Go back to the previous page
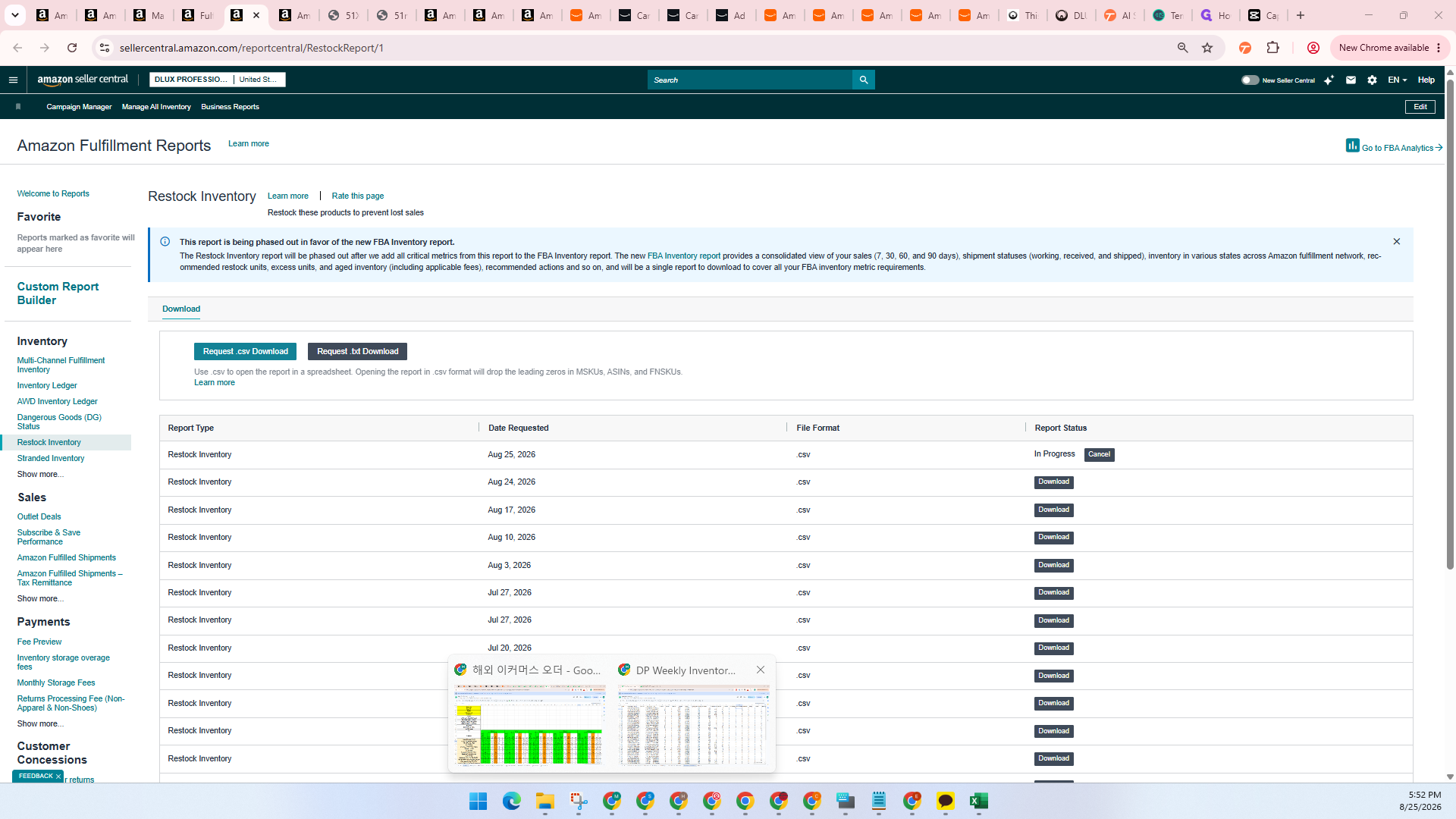 pyautogui.click(x=17, y=48)
